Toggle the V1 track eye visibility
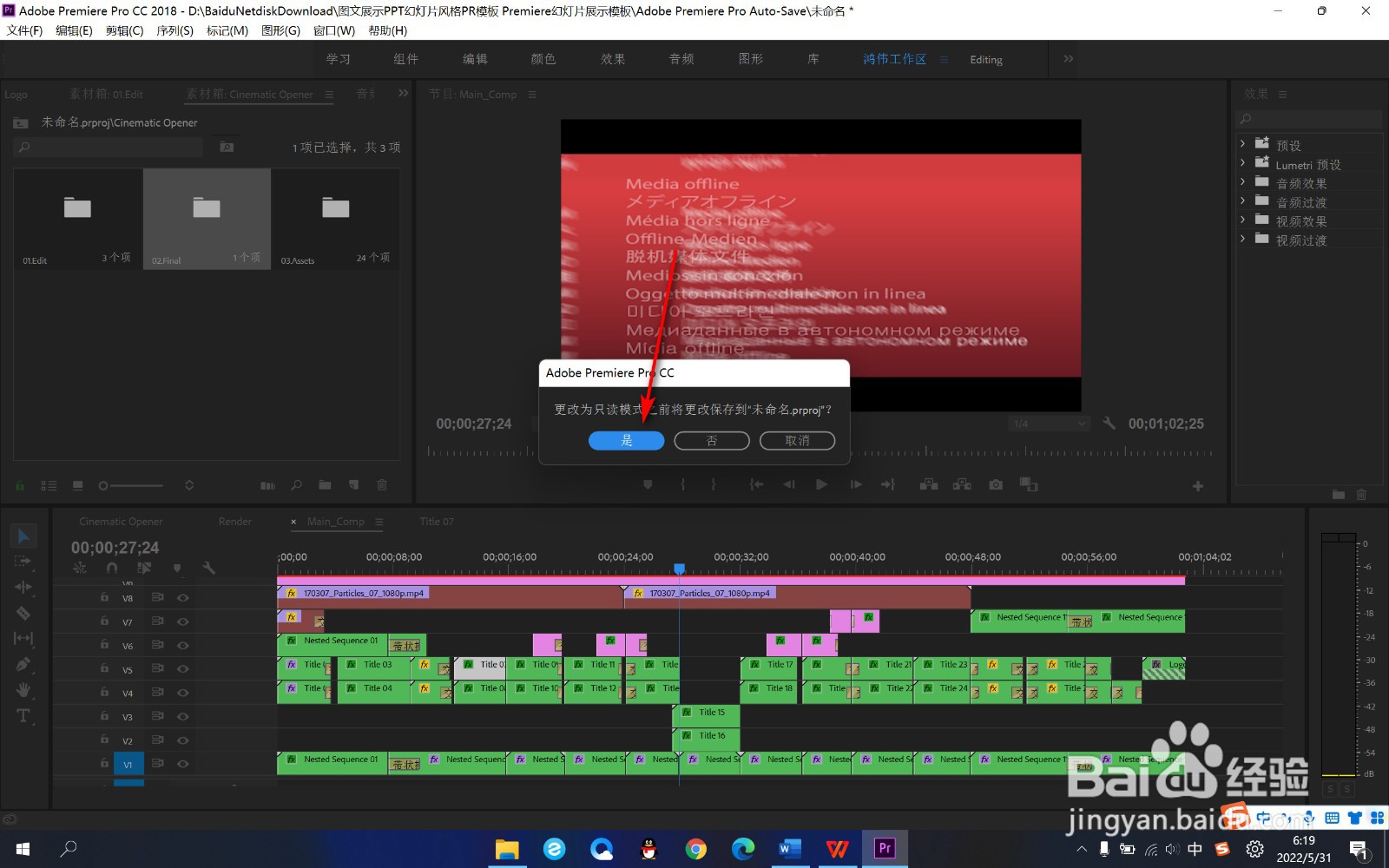This screenshot has width=1389, height=868. pyautogui.click(x=183, y=764)
